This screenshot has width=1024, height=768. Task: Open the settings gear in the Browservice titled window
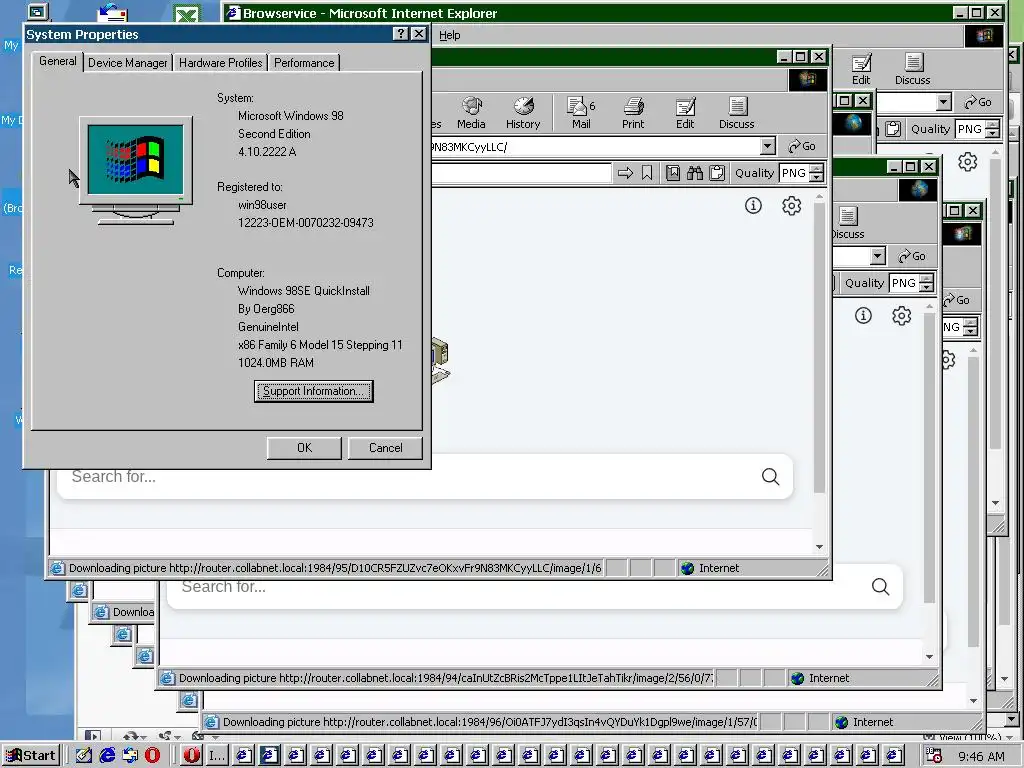pos(967,162)
